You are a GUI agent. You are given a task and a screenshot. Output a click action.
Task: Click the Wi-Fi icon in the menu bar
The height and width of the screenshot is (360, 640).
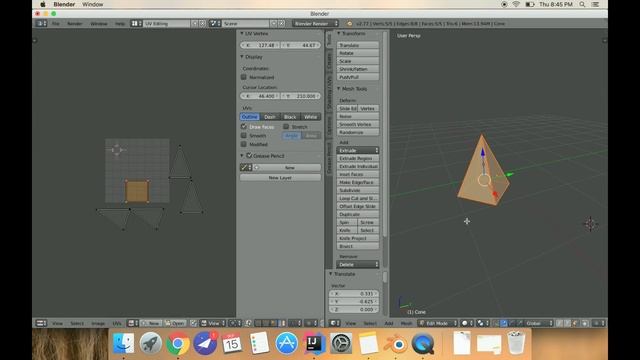[x=516, y=4]
